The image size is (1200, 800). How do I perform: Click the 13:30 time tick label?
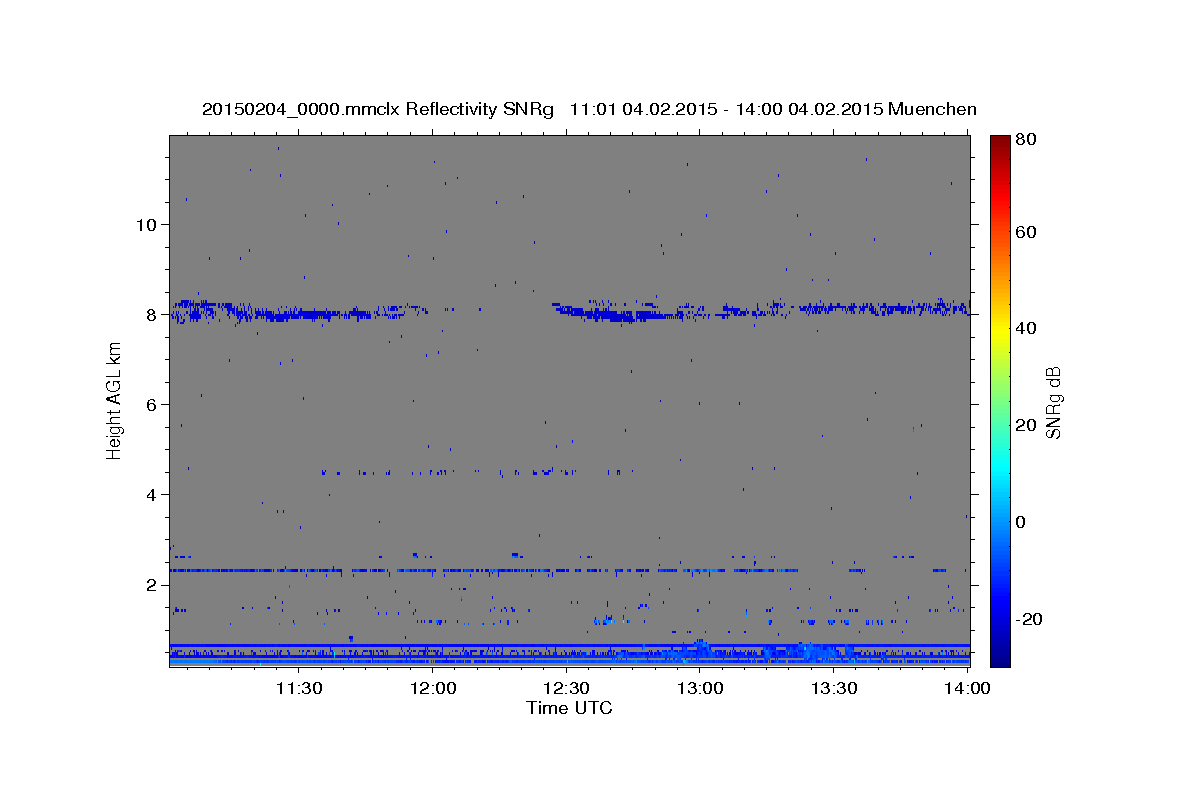coord(835,688)
